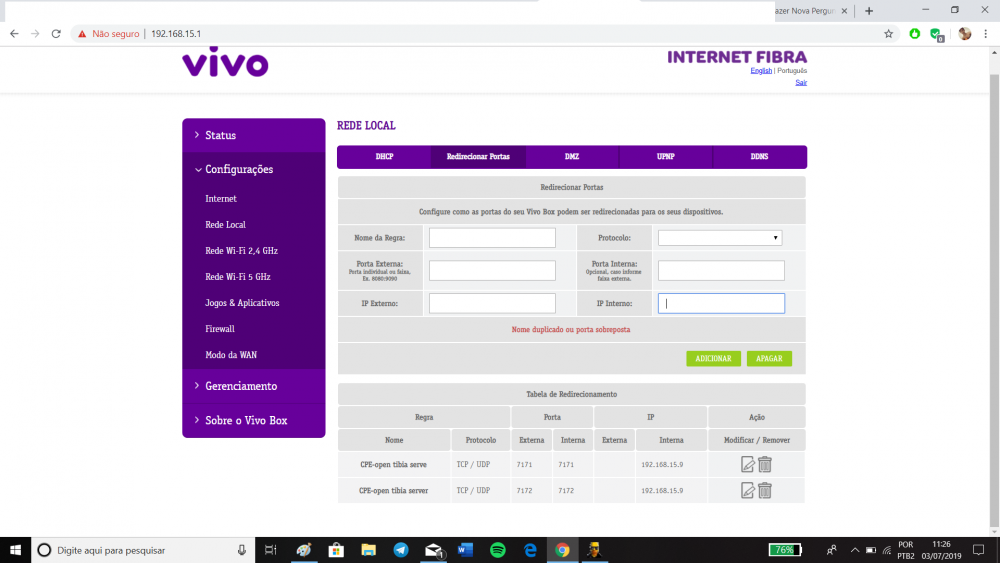Open a new browser tab
This screenshot has height=563, width=1000.
point(869,11)
